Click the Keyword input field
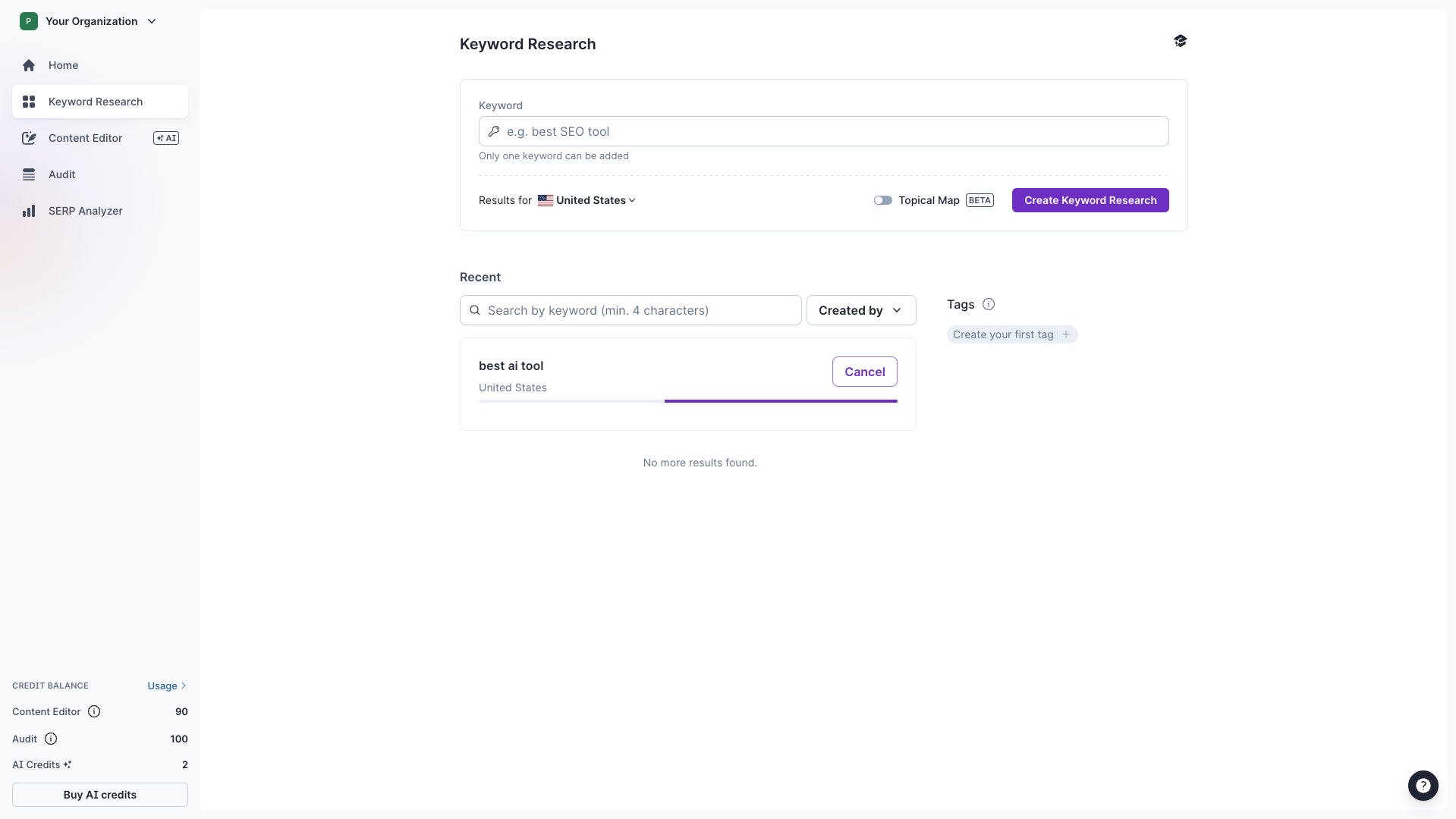Screen dimensions: 1456x819 (x=822, y=131)
